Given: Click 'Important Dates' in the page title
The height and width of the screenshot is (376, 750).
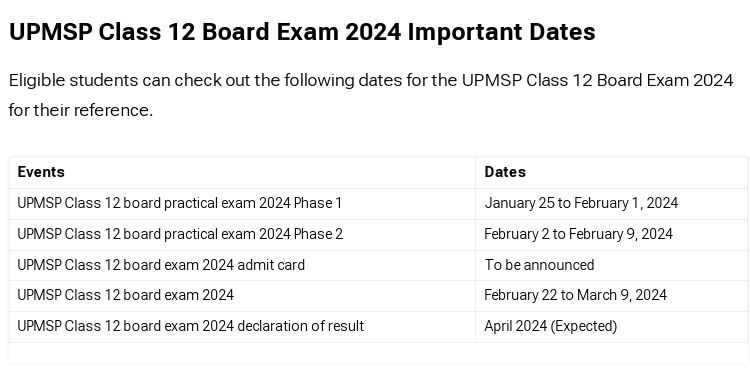Looking at the screenshot, I should tap(502, 32).
